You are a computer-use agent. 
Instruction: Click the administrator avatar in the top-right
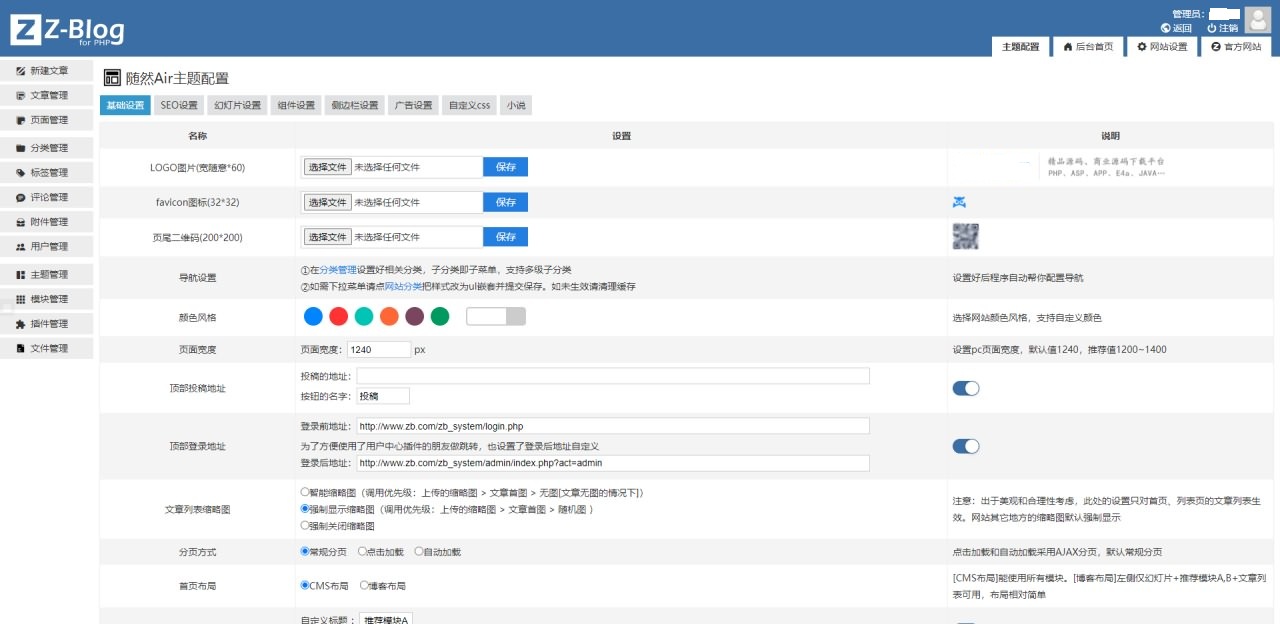(x=1258, y=20)
